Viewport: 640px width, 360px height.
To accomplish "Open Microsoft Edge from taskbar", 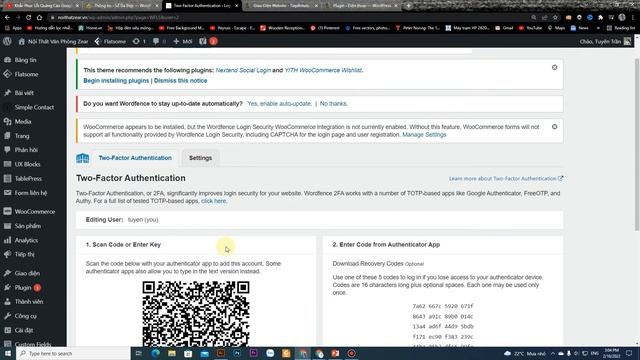I will 156,353.
